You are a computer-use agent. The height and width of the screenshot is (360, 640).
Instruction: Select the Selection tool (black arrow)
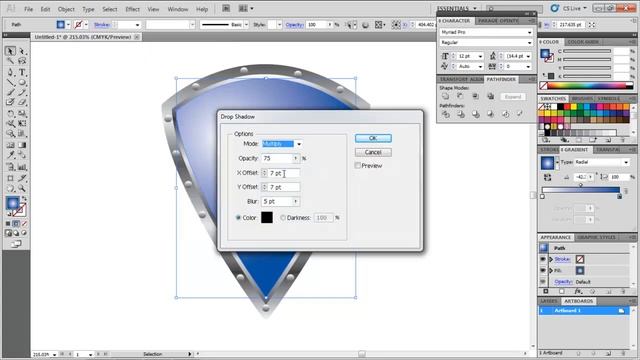pos(10,51)
